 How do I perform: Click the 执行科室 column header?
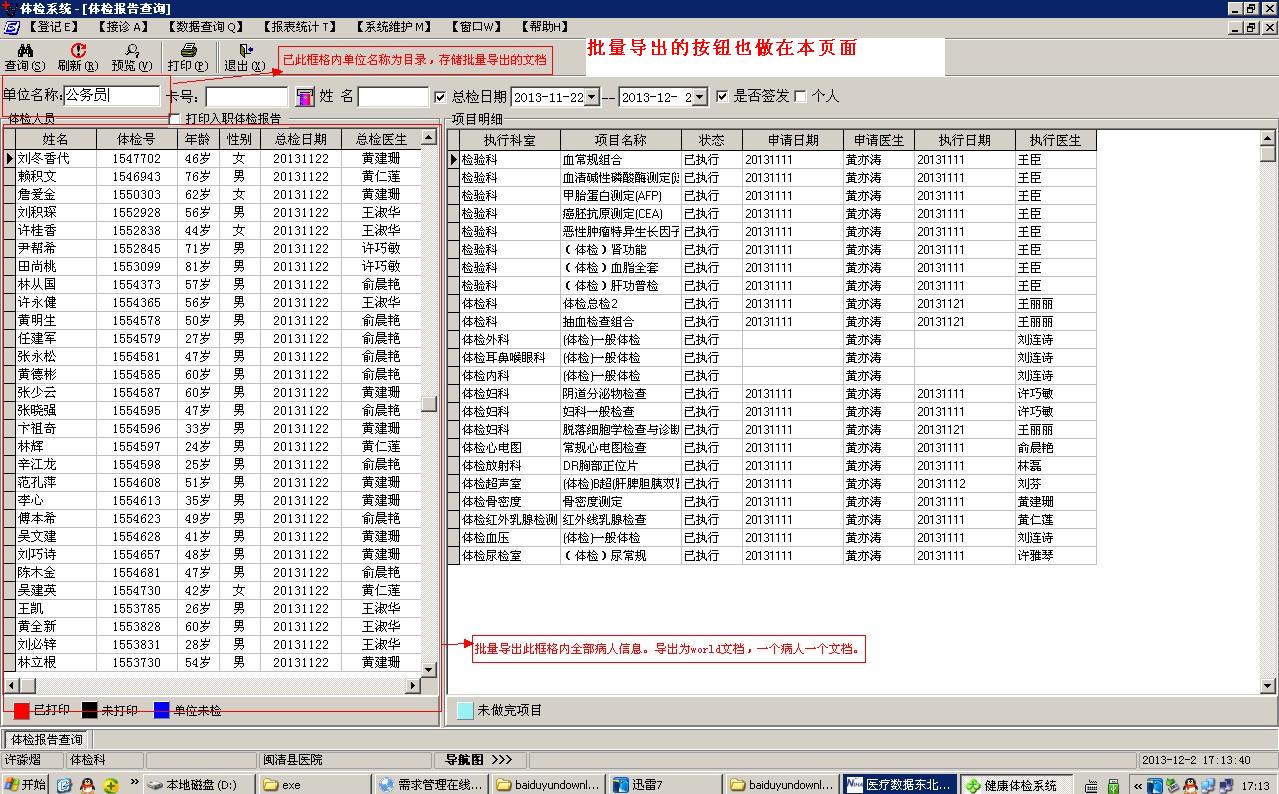pyautogui.click(x=510, y=140)
